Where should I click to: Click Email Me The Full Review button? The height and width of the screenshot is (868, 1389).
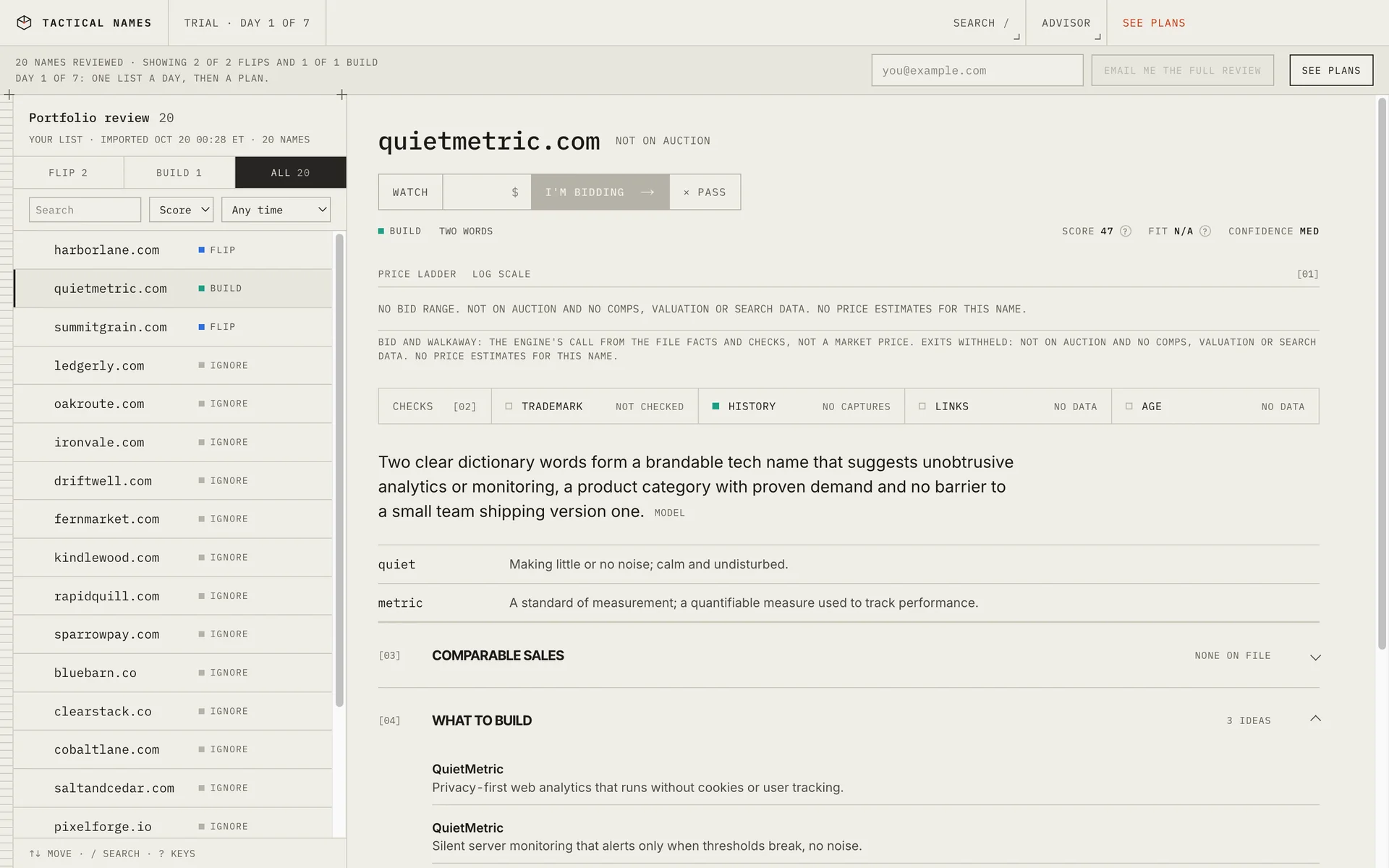1182,70
